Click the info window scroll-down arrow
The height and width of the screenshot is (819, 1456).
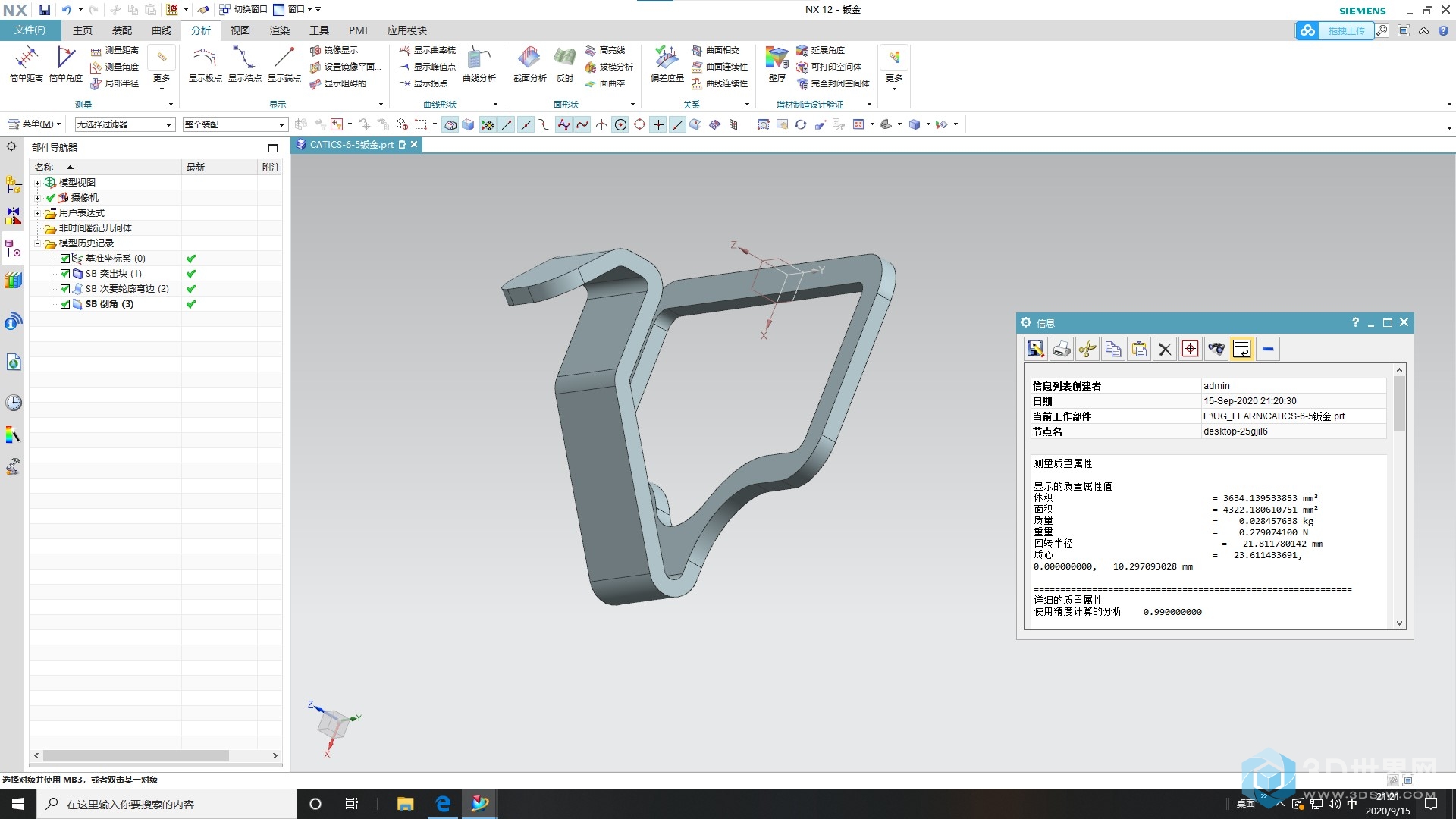(x=1400, y=623)
